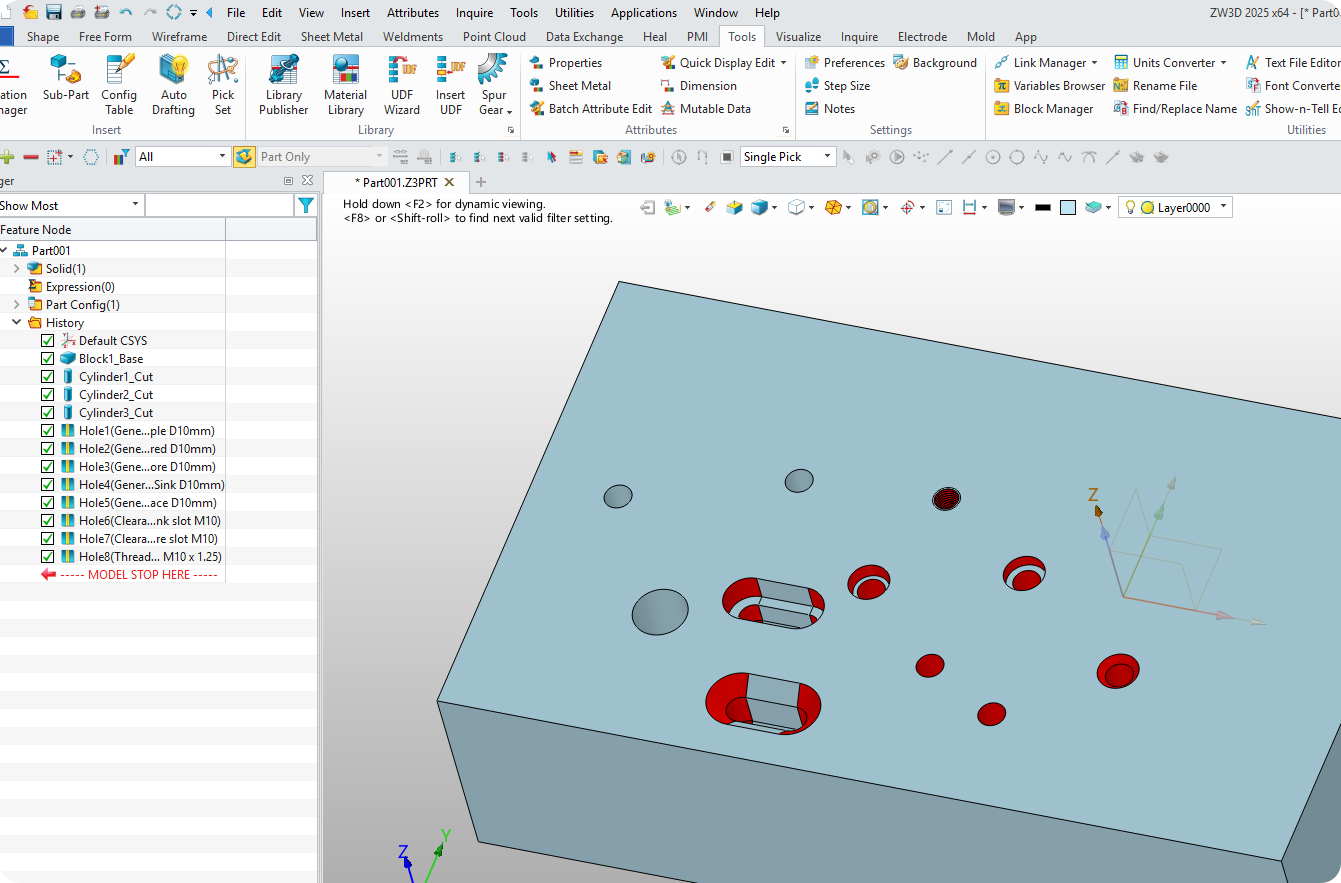Toggle the Block1_Base checkbox
Screen dimensions: 1341x883
click(x=47, y=359)
